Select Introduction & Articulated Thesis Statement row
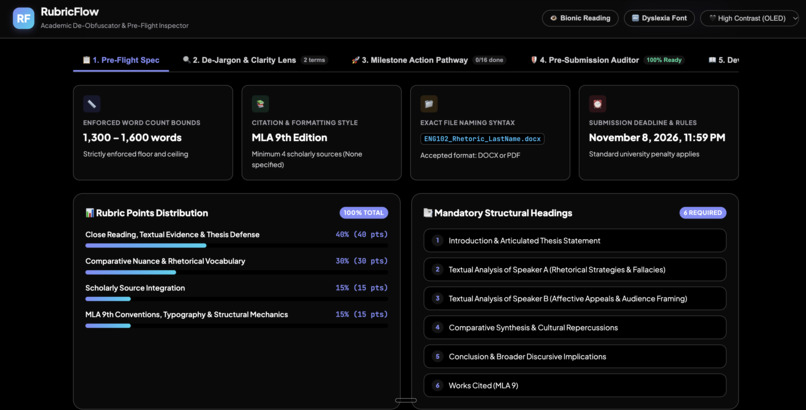The height and width of the screenshot is (410, 806). pyautogui.click(x=575, y=240)
